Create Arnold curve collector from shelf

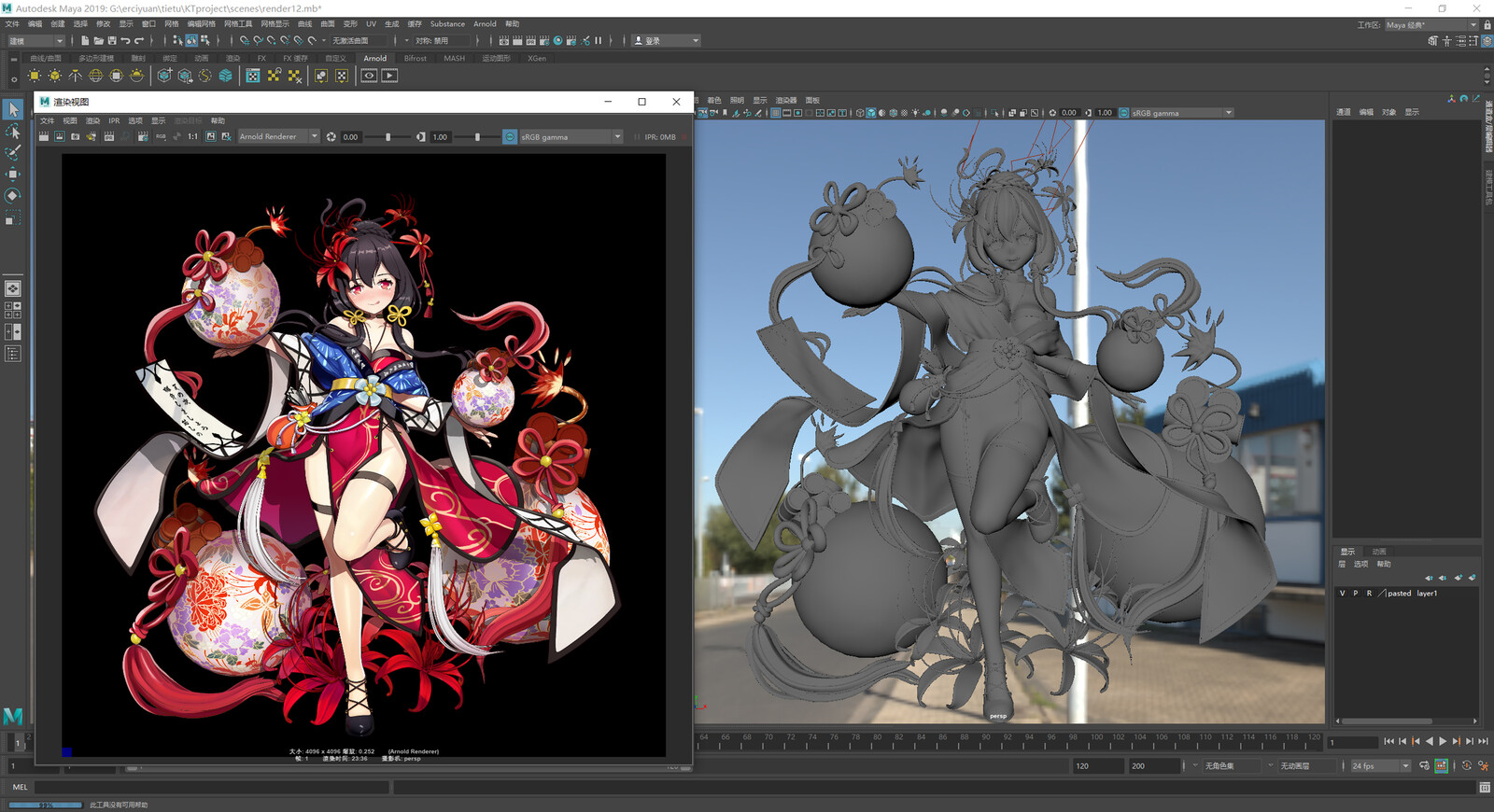point(205,76)
